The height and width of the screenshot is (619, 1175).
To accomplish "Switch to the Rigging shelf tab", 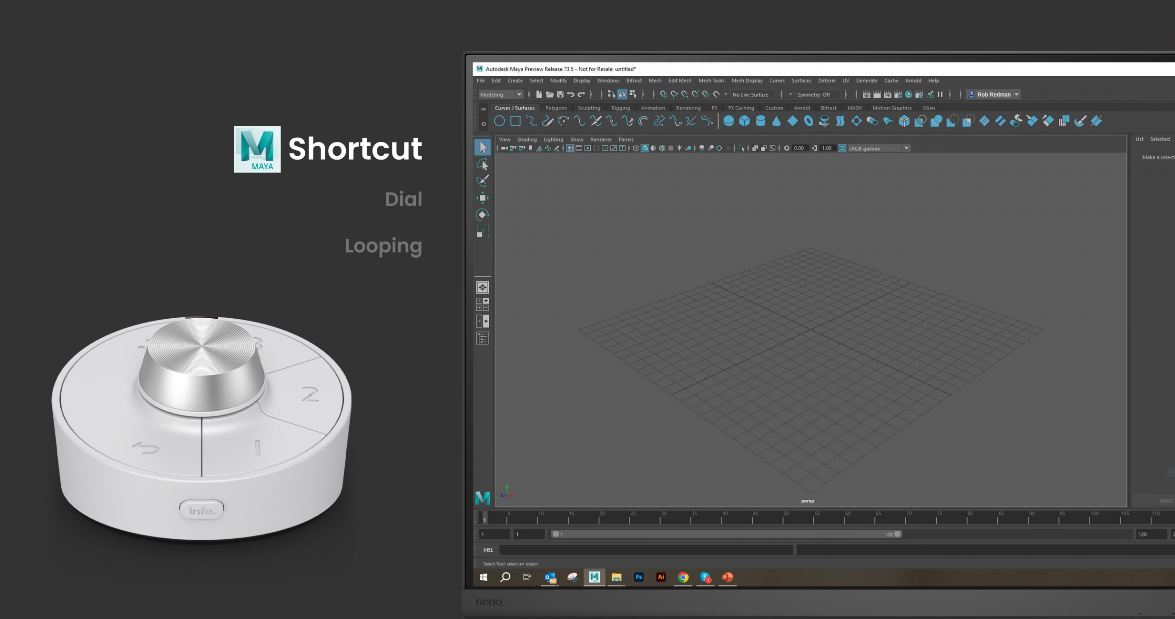I will point(620,108).
